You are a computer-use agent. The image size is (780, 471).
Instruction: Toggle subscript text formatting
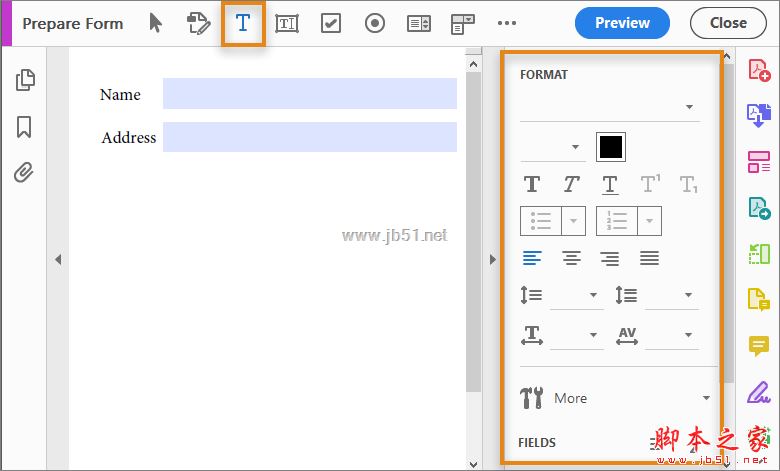pos(689,185)
